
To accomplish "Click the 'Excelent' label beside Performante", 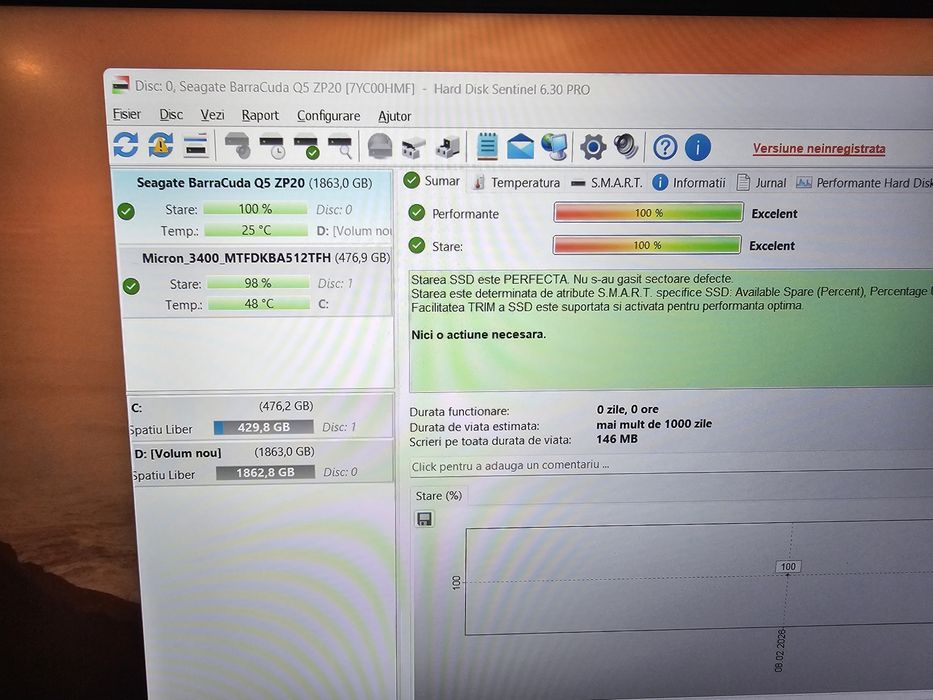I will tap(774, 214).
